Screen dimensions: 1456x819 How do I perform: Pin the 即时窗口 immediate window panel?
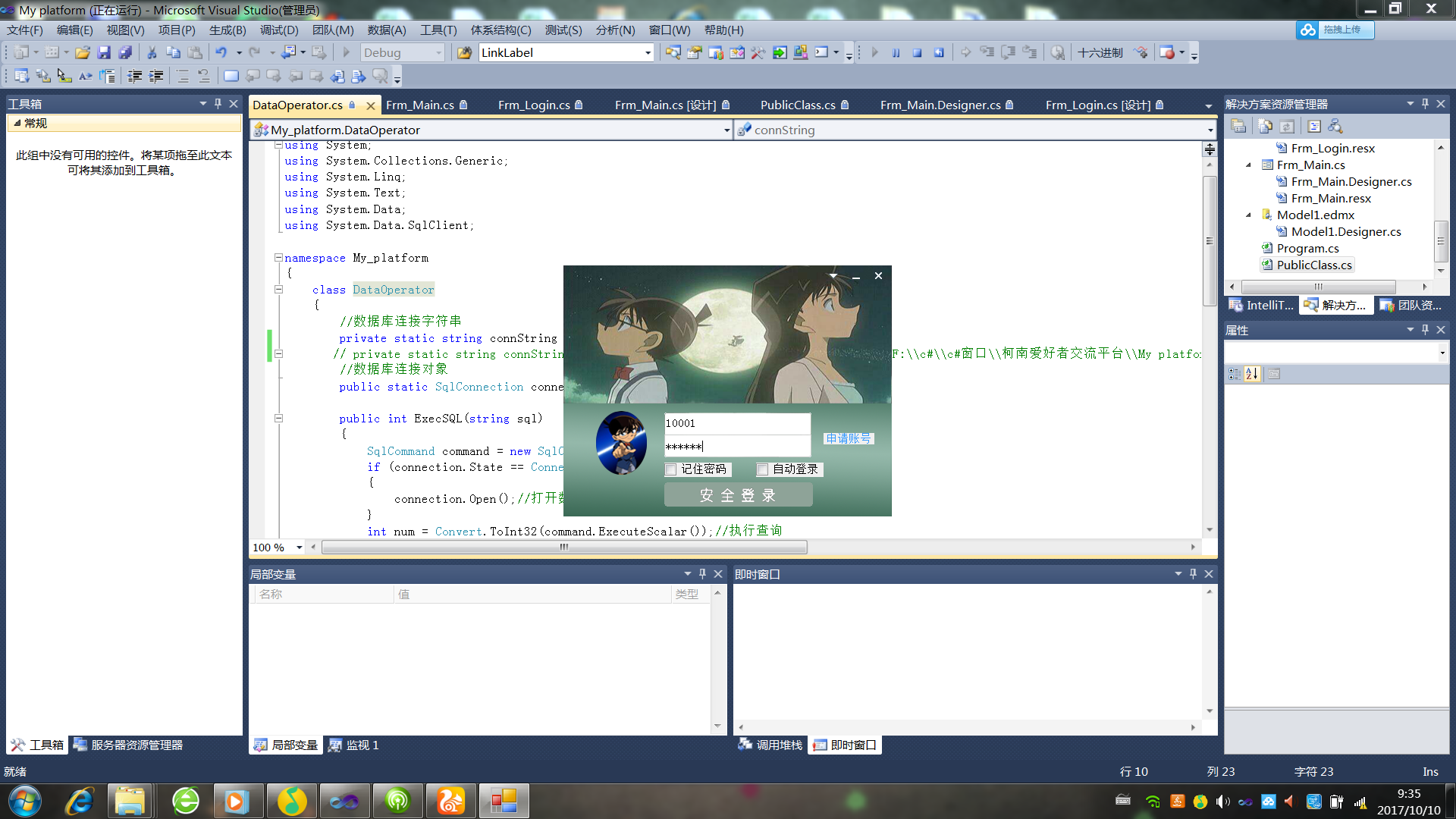coord(1193,574)
